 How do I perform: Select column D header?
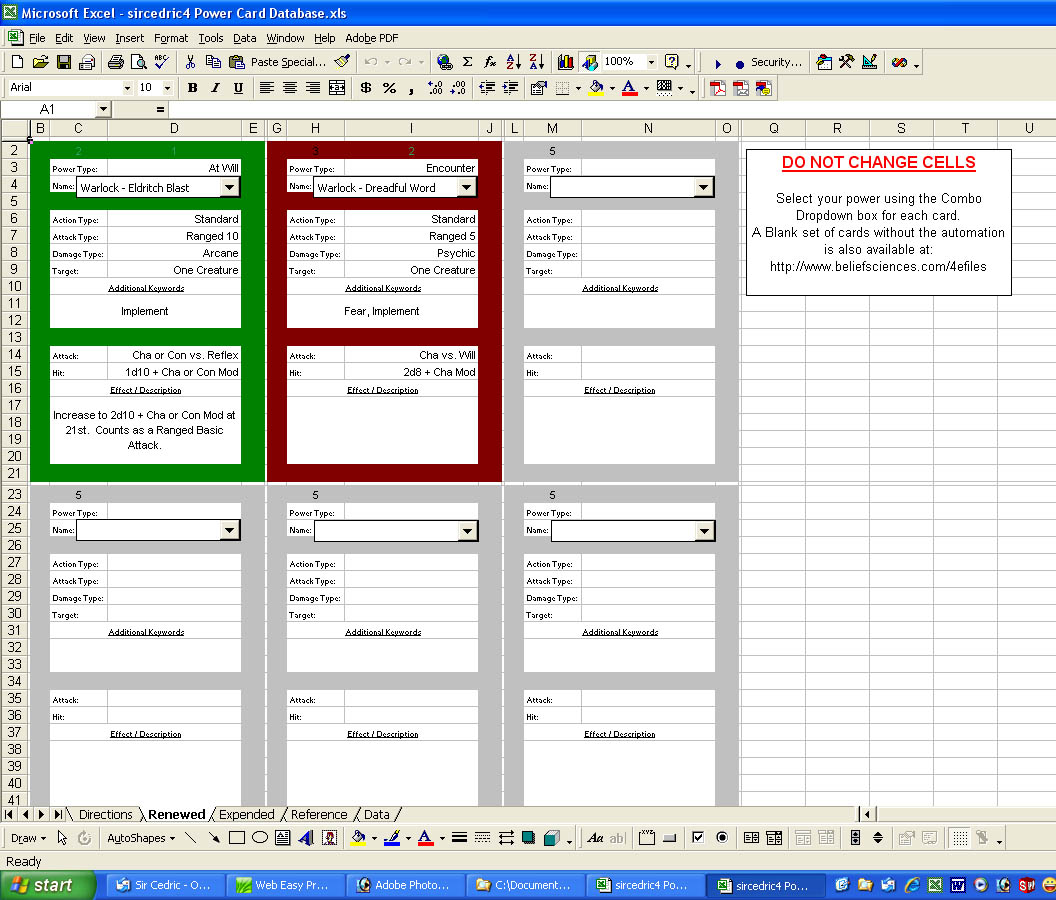pyautogui.click(x=174, y=129)
